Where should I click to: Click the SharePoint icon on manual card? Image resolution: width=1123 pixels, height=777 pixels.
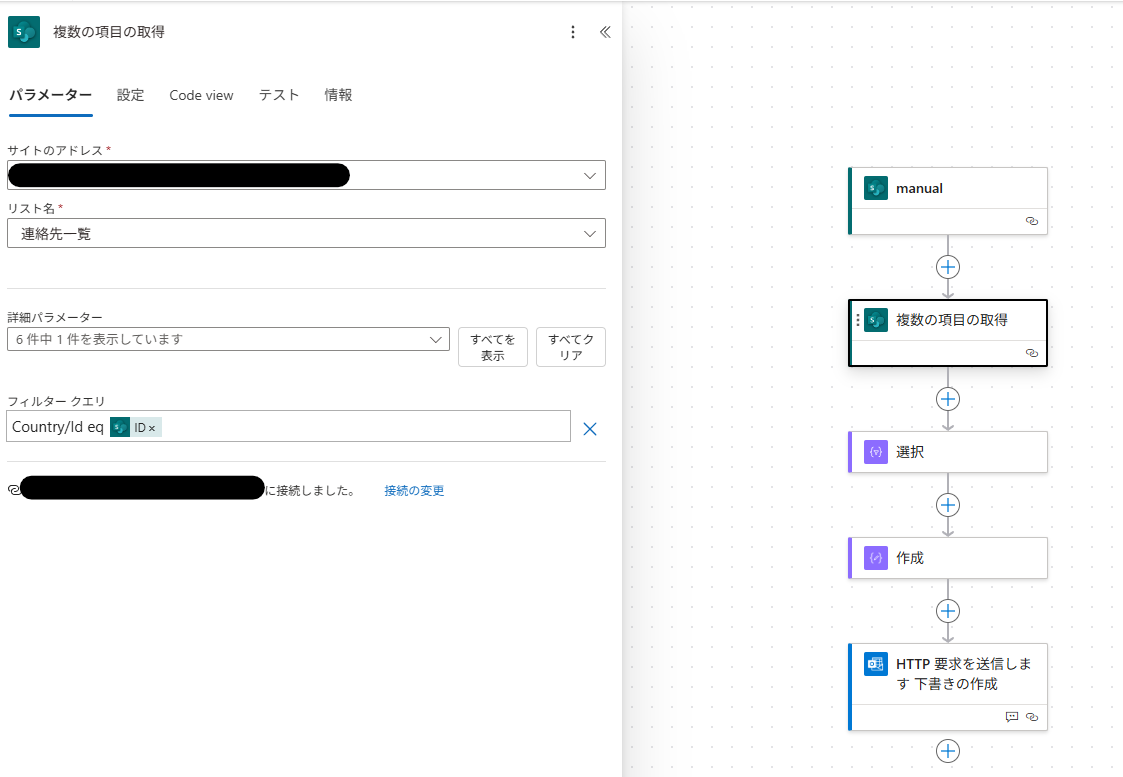point(876,188)
